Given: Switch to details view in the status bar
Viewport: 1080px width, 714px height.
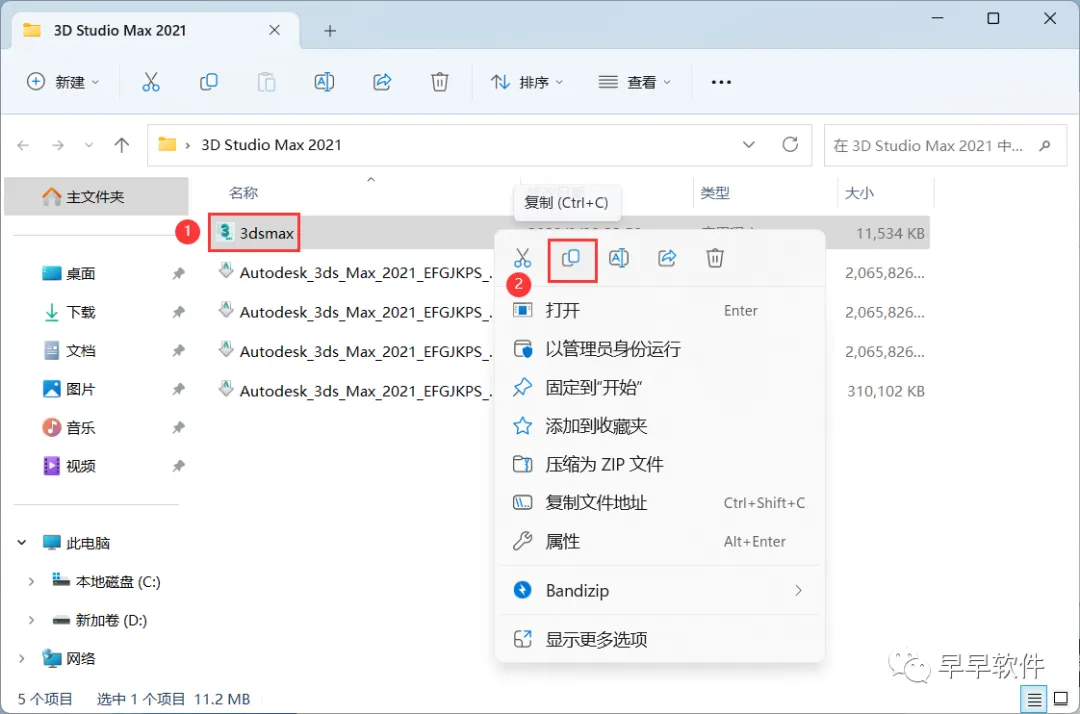Looking at the screenshot, I should (1034, 700).
